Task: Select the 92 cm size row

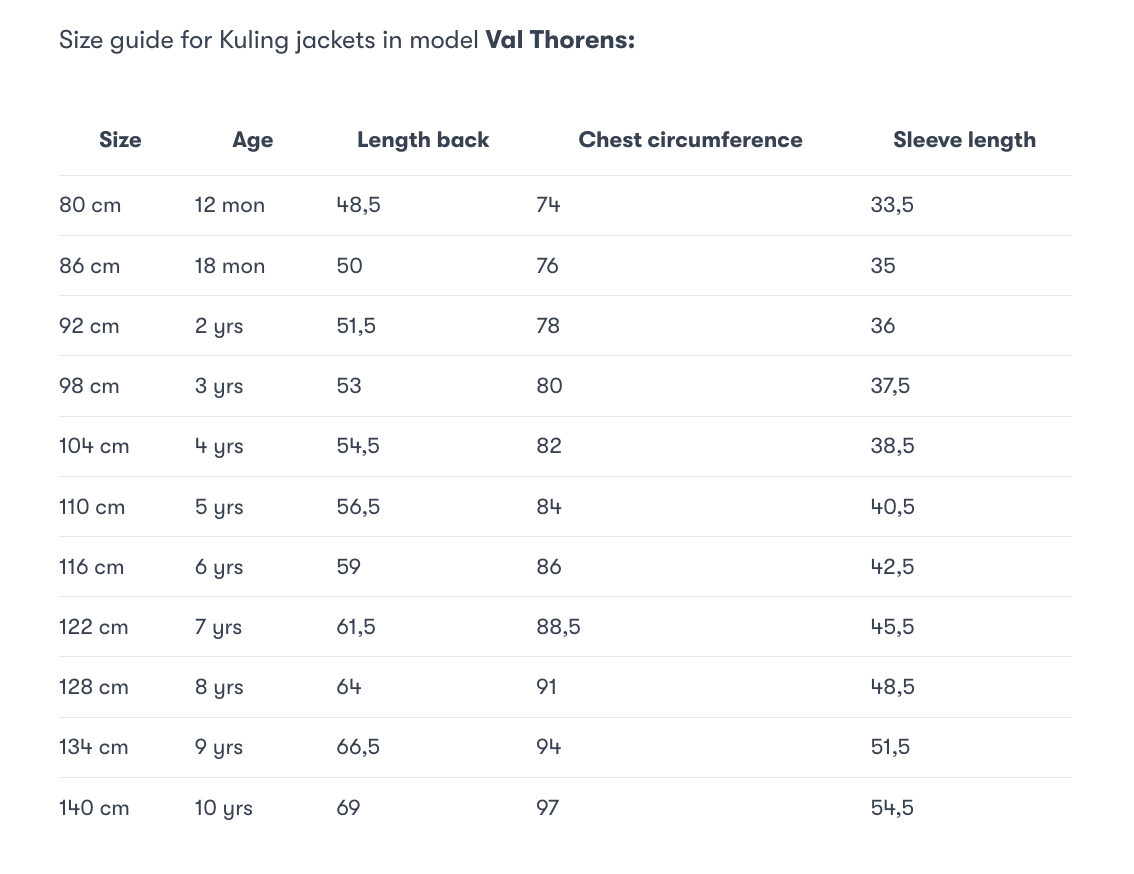Action: (x=565, y=326)
